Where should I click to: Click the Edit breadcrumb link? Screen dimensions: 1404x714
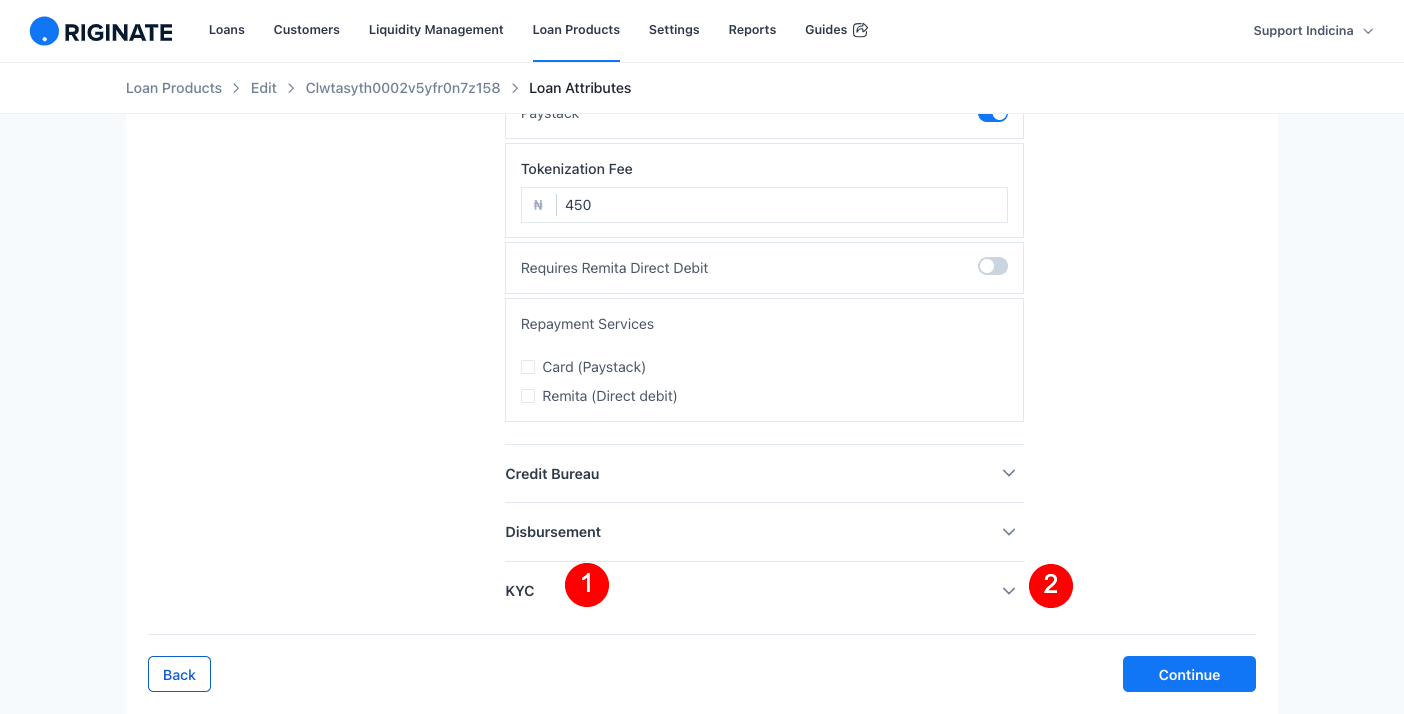point(264,88)
